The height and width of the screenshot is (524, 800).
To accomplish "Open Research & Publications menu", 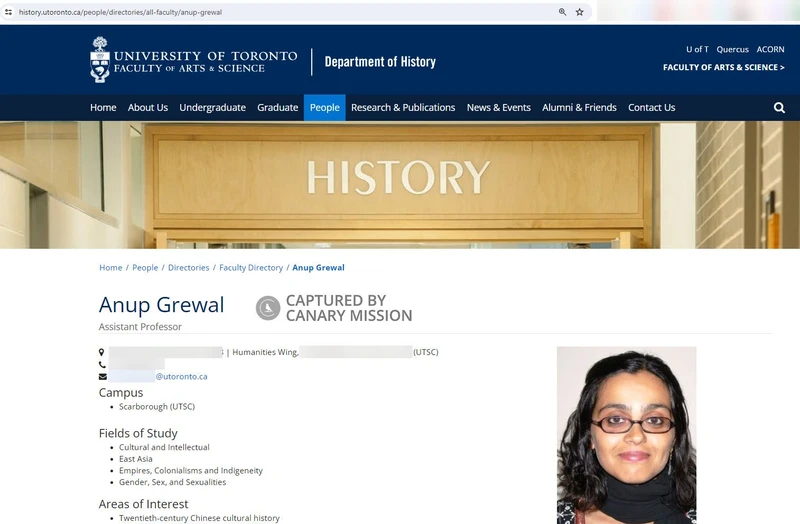I will [x=403, y=108].
